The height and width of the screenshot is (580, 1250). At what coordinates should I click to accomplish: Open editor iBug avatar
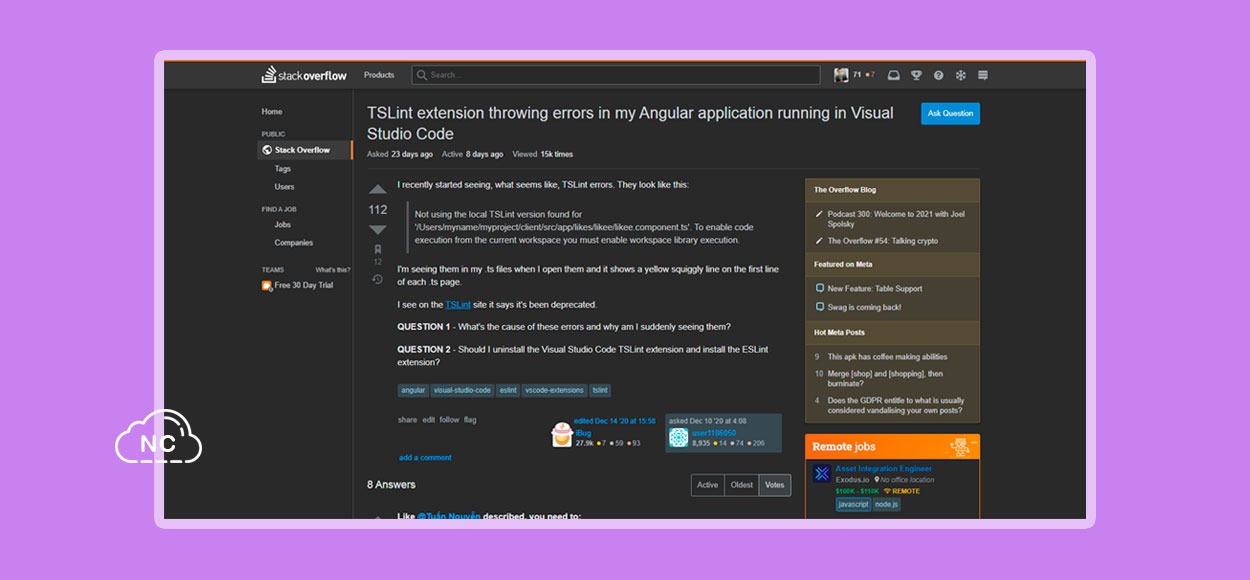point(562,436)
